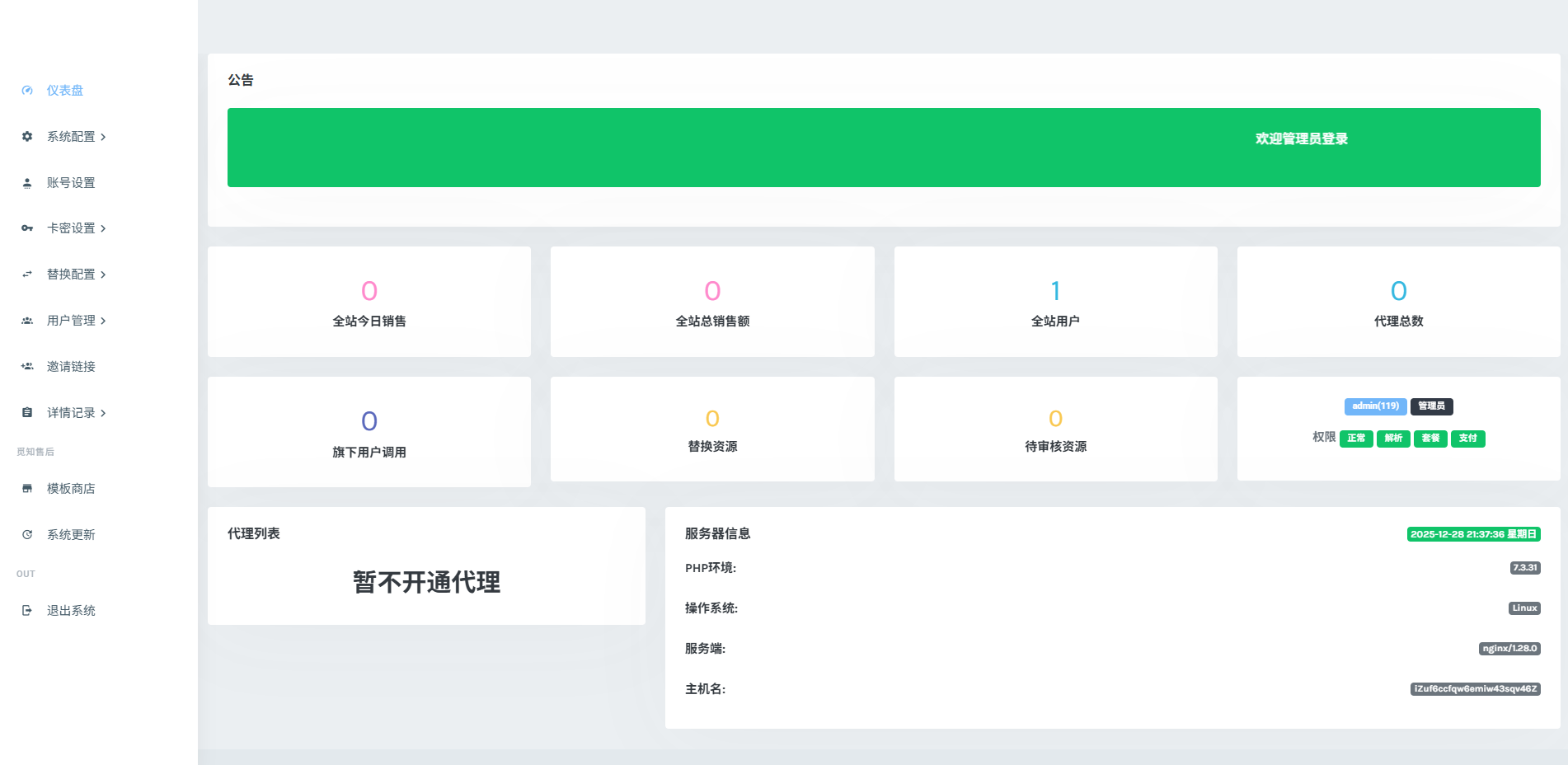Click the 系统配置 gear icon
Image resolution: width=1568 pixels, height=765 pixels.
pyautogui.click(x=27, y=137)
